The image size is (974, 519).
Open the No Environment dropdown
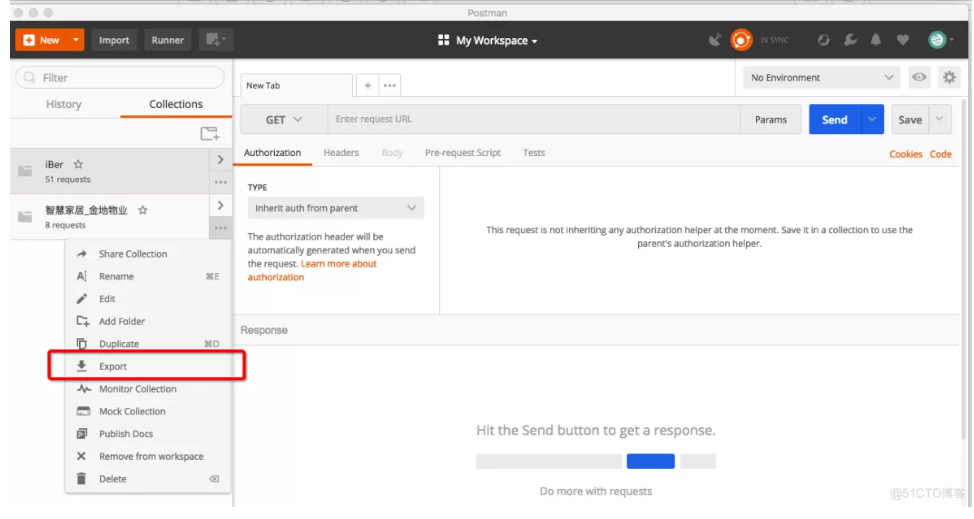821,78
